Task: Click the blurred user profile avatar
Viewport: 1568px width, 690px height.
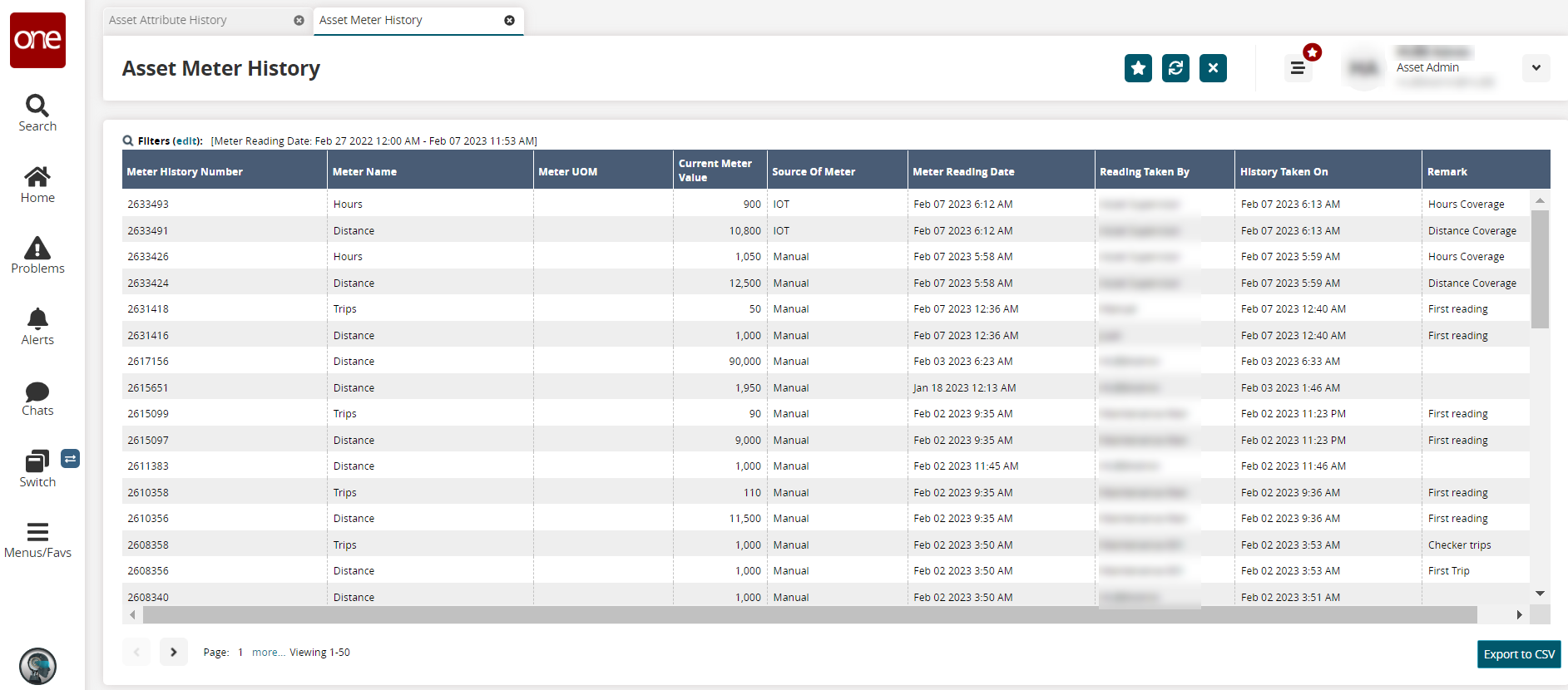Action: [x=1363, y=68]
